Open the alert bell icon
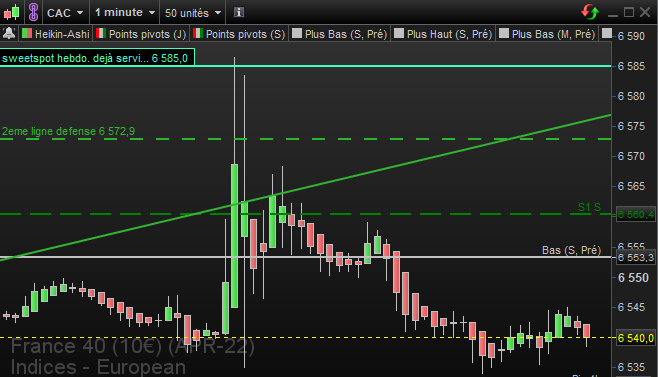 (x=9, y=34)
